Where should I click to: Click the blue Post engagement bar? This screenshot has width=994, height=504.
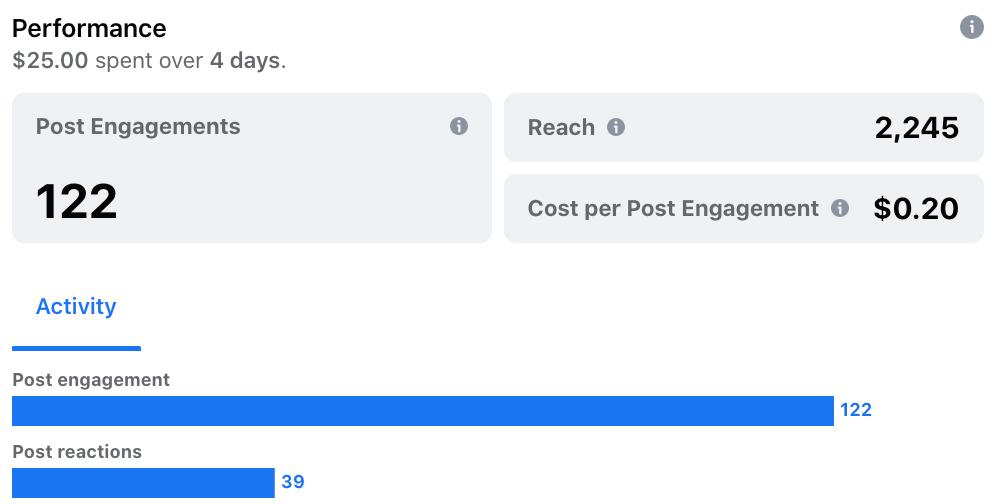coord(422,410)
